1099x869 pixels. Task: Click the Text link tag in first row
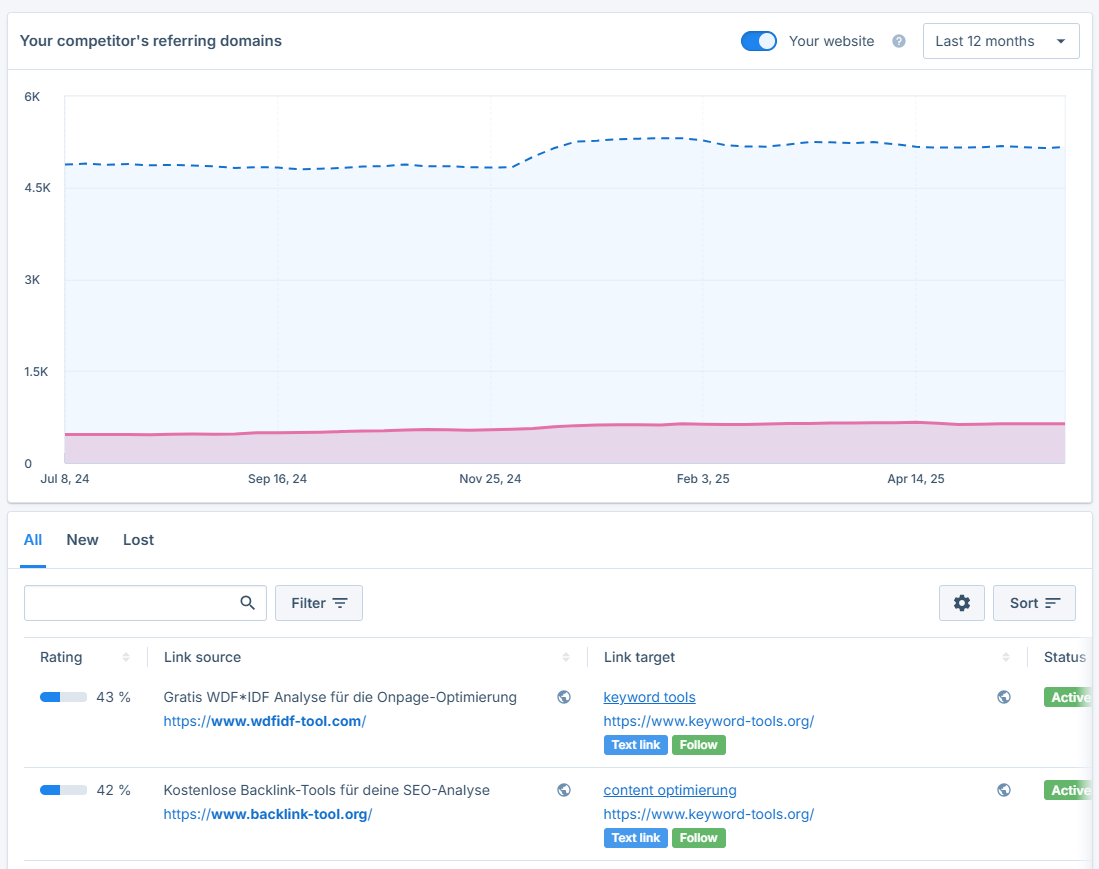(x=636, y=745)
